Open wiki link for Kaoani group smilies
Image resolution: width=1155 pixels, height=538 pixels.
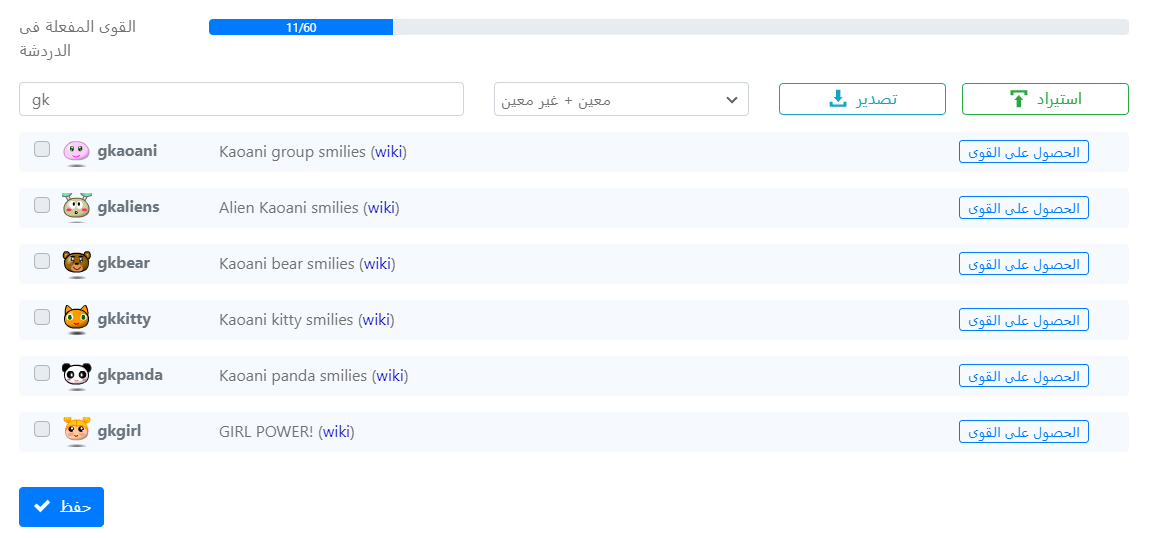pyautogui.click(x=391, y=152)
